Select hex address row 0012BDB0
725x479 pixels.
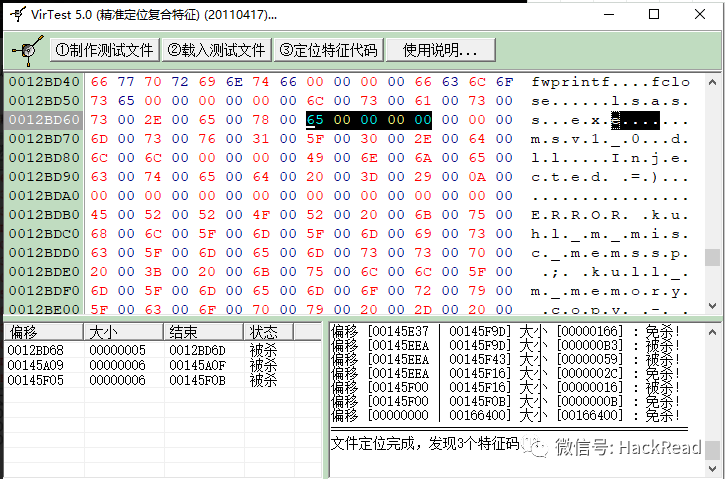(x=44, y=215)
